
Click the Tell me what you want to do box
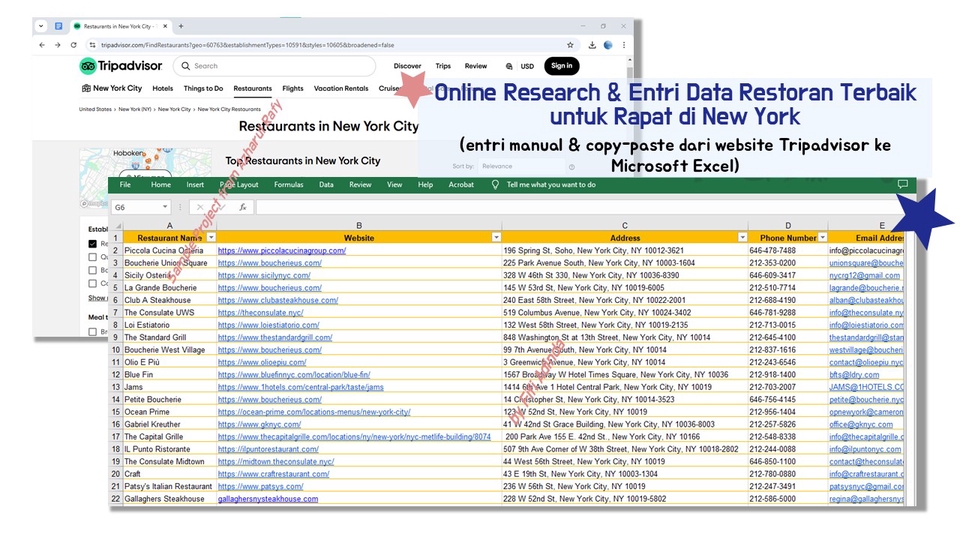550,184
